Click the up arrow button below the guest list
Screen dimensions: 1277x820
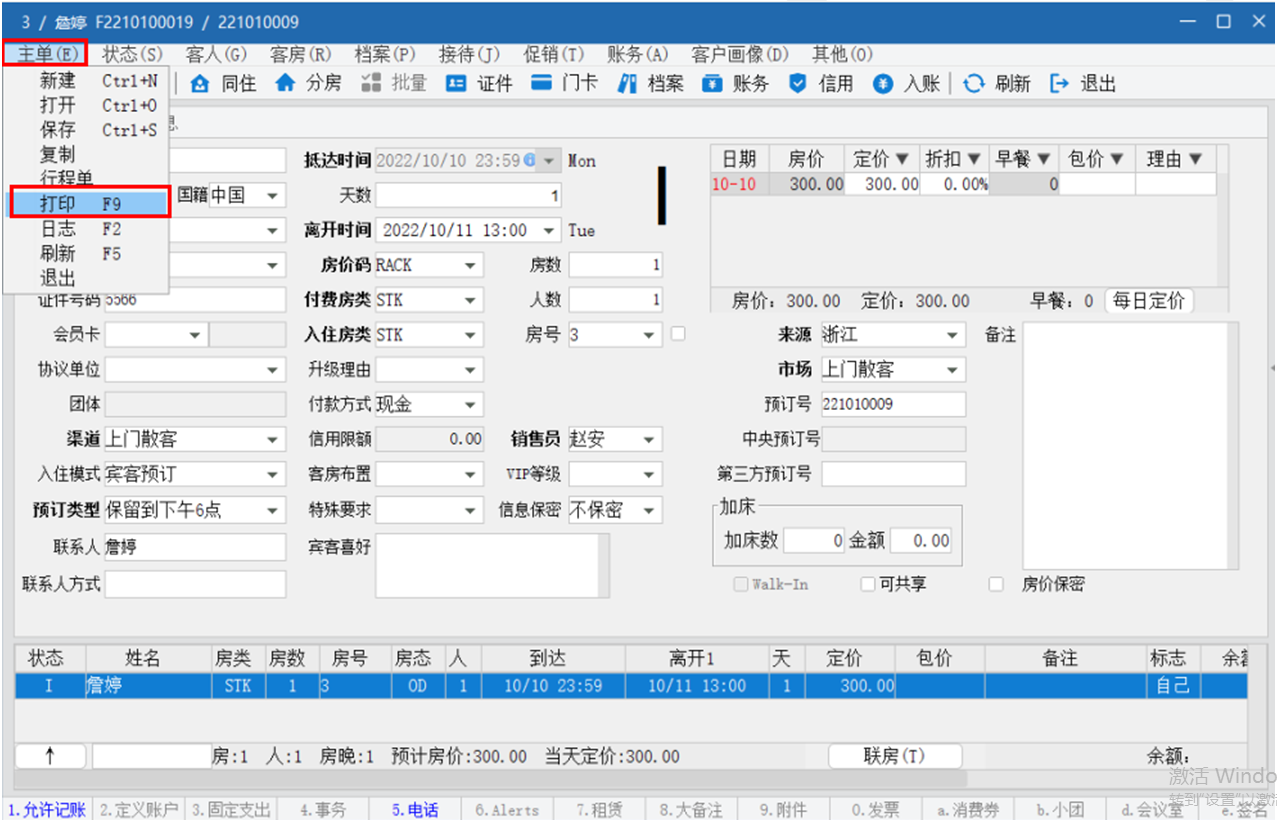click(x=51, y=757)
